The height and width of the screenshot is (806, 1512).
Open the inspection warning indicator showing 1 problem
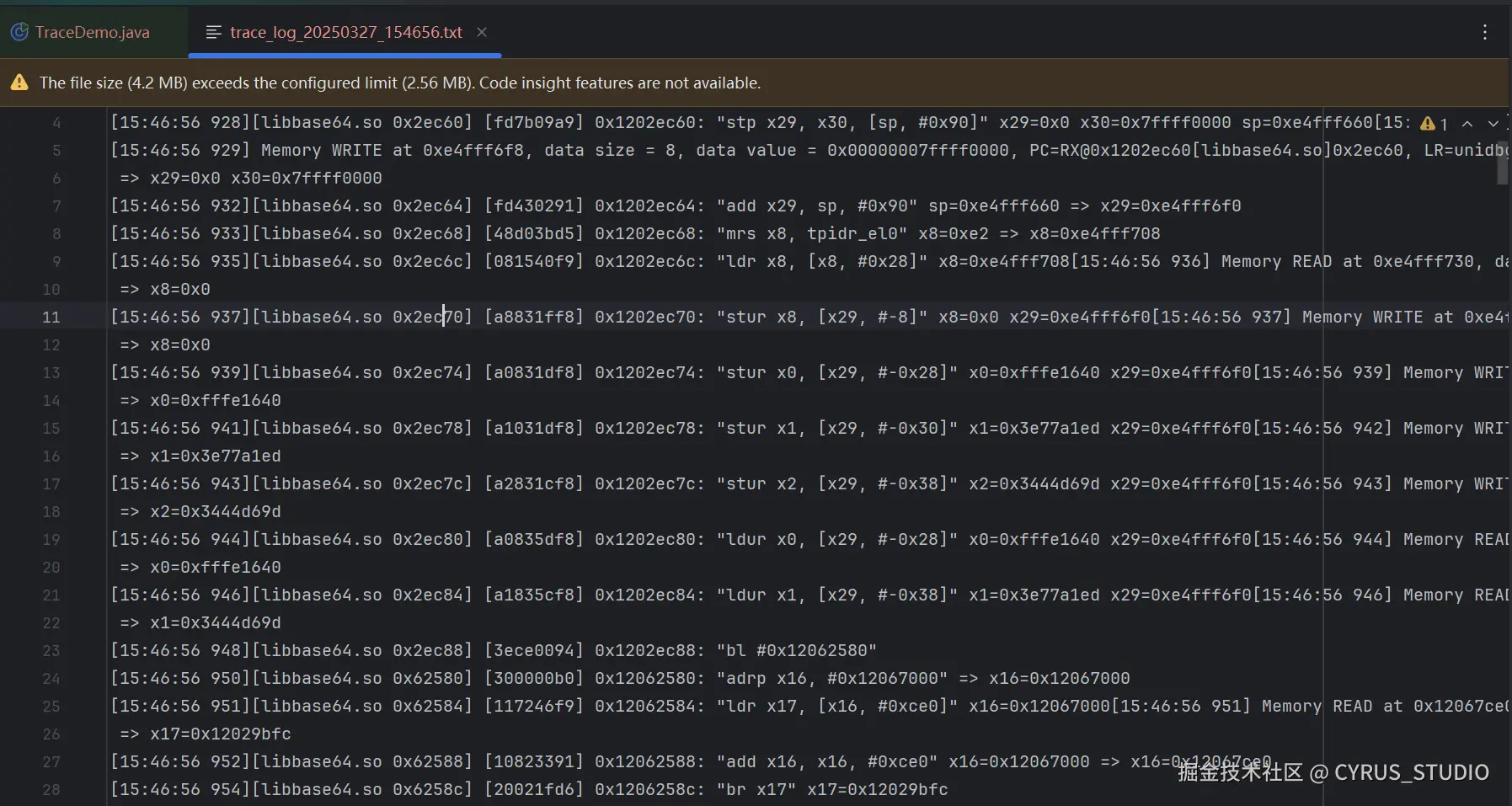[1434, 124]
